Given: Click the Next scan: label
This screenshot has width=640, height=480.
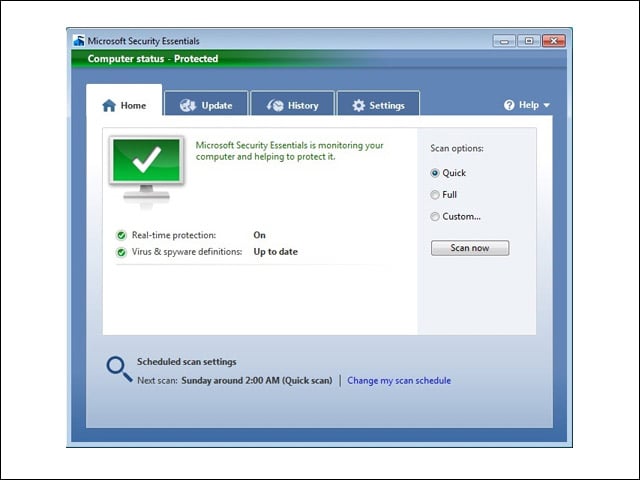Looking at the screenshot, I should tap(157, 380).
